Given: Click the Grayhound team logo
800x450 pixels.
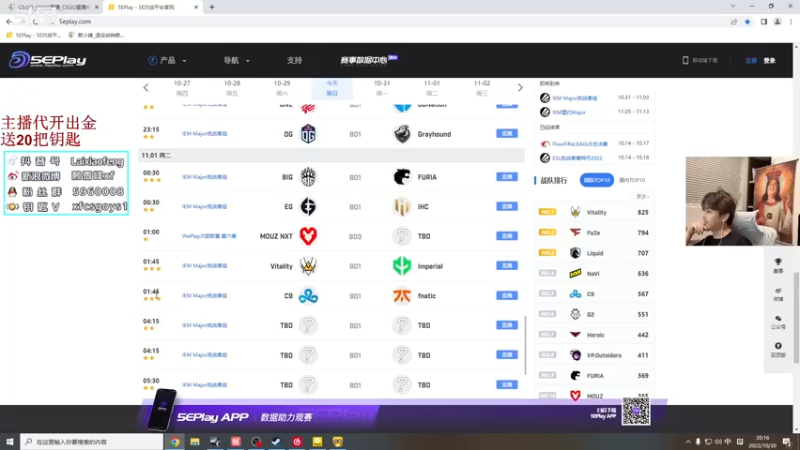Looking at the screenshot, I should pyautogui.click(x=402, y=134).
